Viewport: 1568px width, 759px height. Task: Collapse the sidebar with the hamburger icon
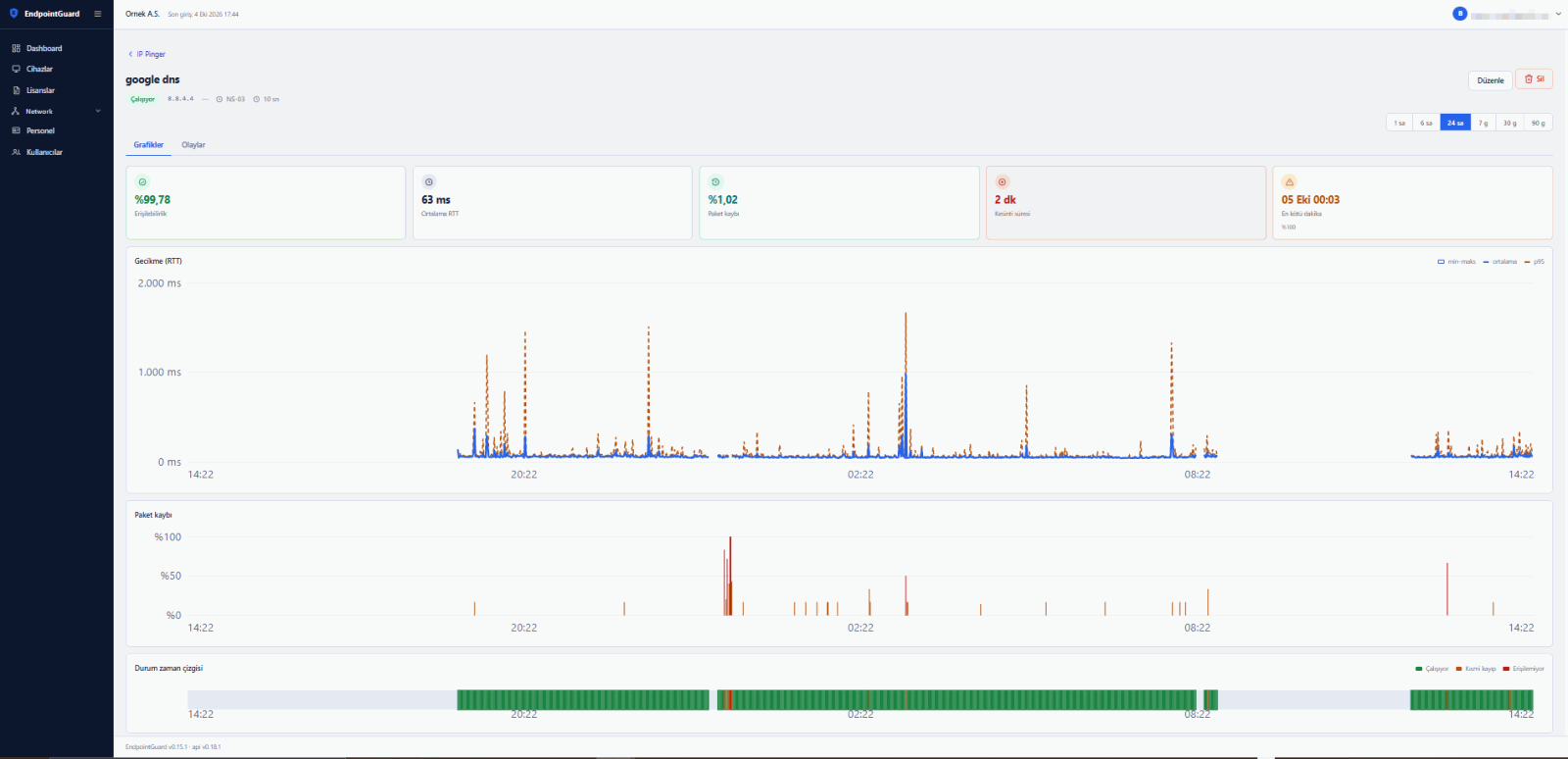coord(98,14)
